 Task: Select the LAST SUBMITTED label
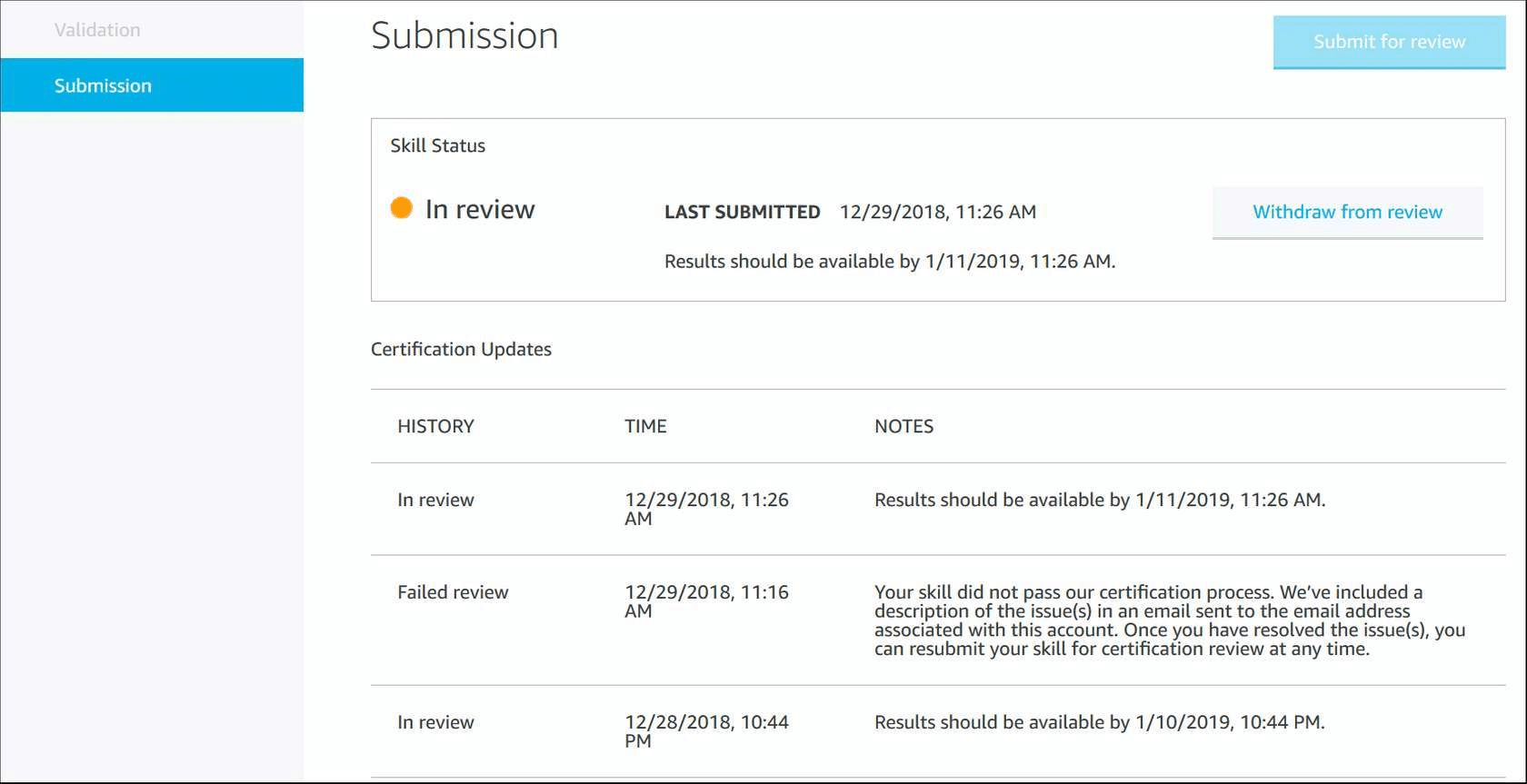(741, 212)
